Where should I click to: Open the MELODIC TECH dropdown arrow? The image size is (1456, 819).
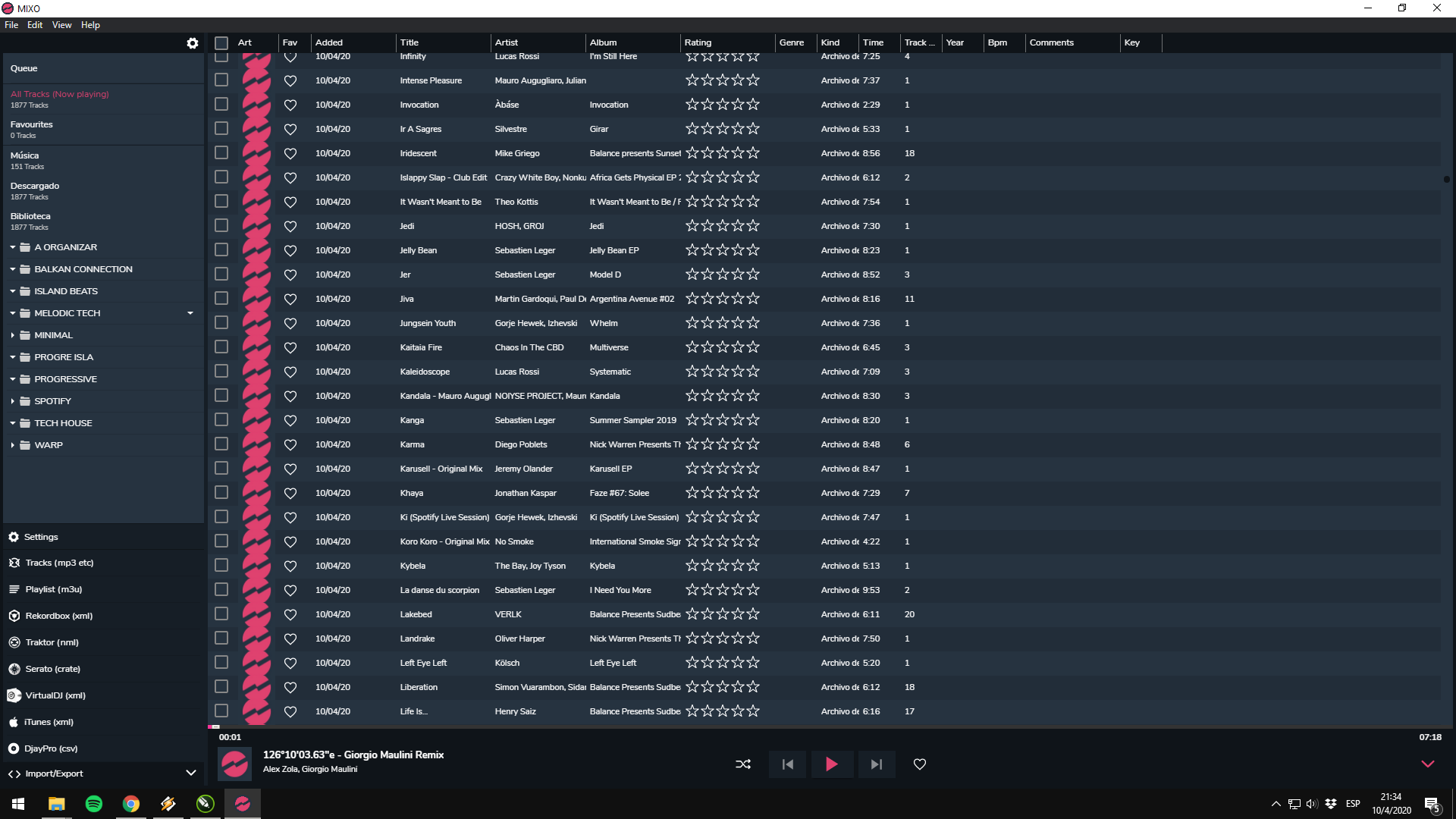(x=190, y=313)
